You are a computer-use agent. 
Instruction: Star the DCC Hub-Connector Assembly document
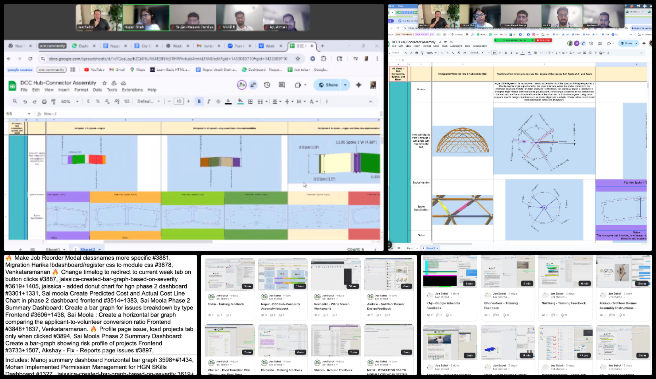[105, 83]
